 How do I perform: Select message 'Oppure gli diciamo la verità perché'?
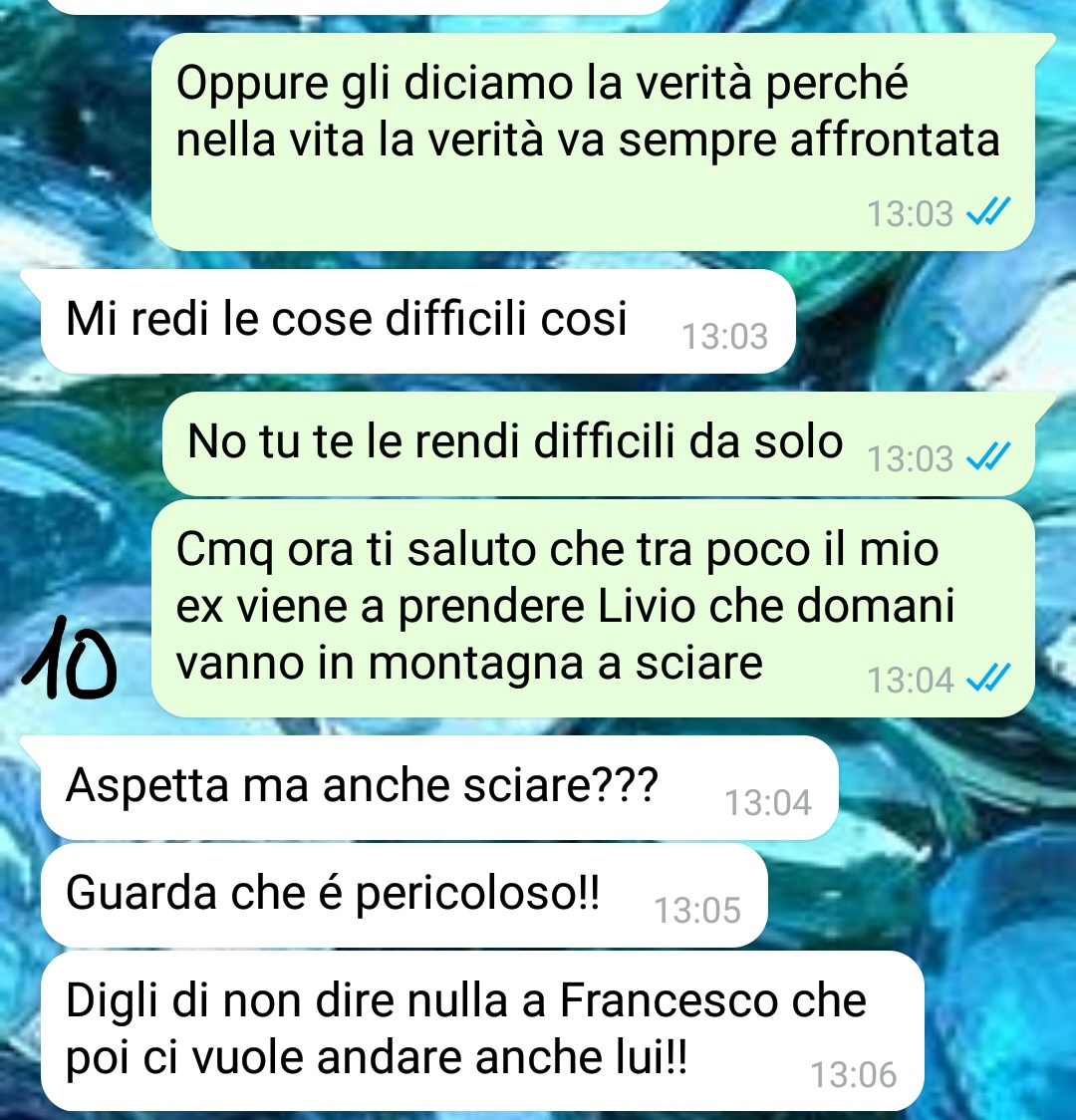click(x=593, y=141)
